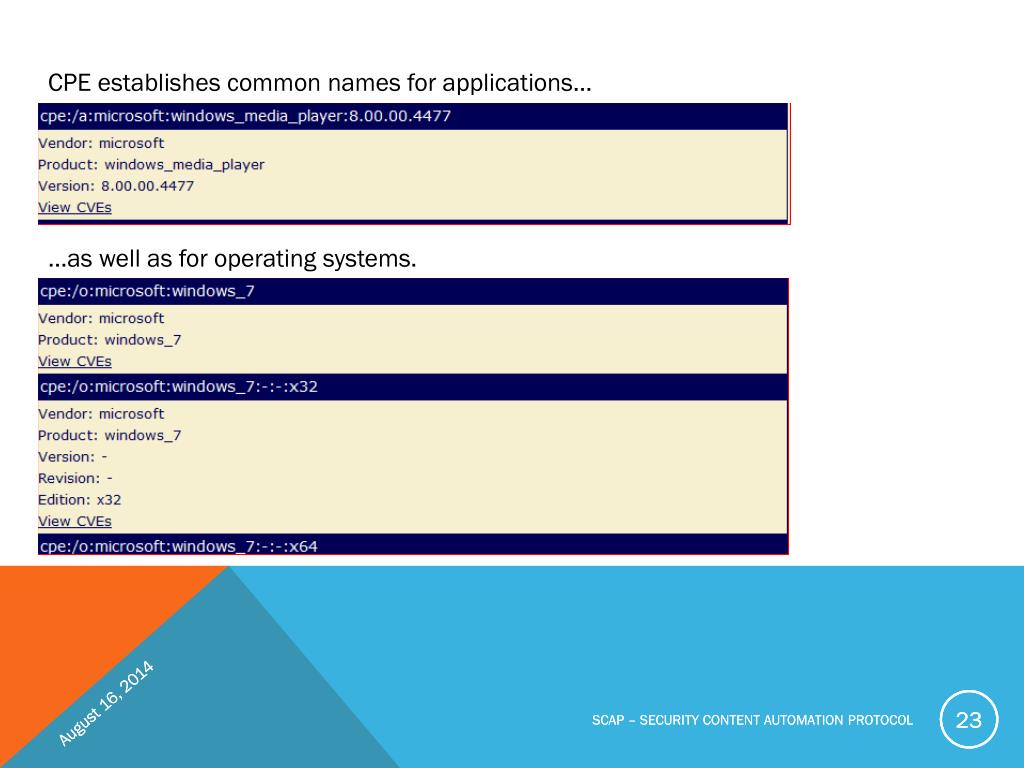This screenshot has width=1024, height=768.
Task: Click the slide number 23 circle
Action: pyautogui.click(x=968, y=720)
